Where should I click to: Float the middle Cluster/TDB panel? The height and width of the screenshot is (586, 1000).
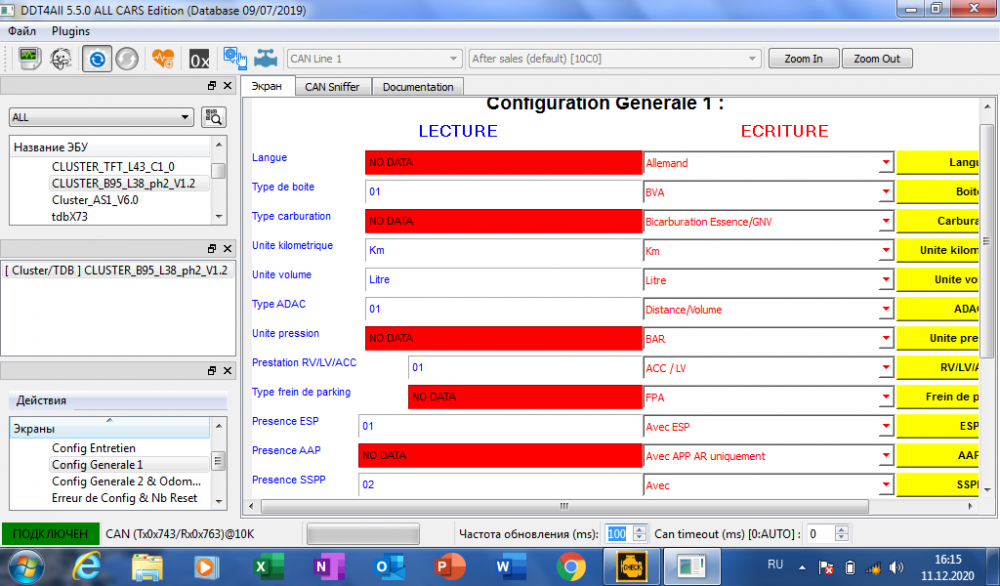click(x=212, y=248)
